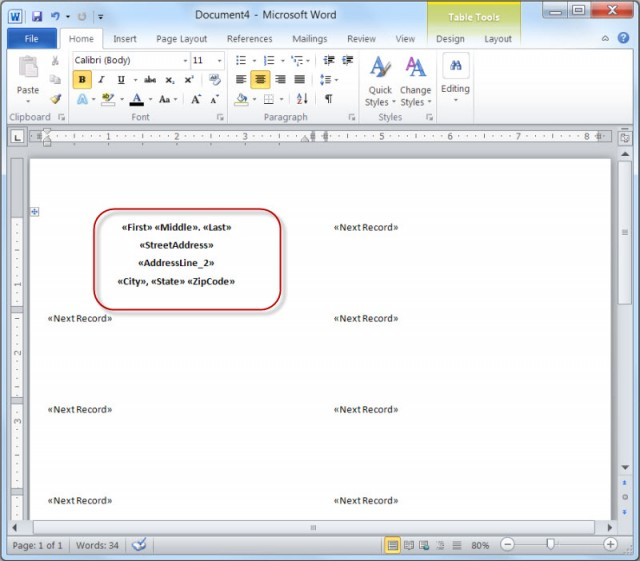Toggle paragraph marks display
The image size is (640, 561).
pos(328,99)
